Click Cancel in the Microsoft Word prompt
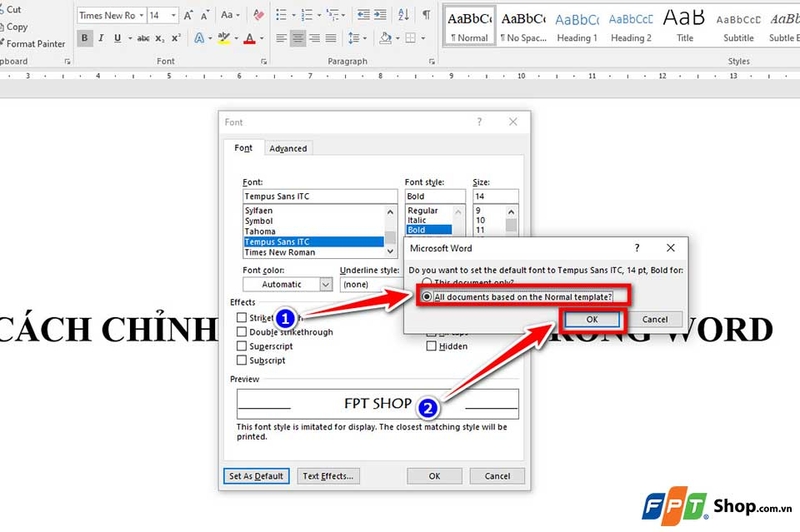This screenshot has height=532, width=800. [655, 319]
